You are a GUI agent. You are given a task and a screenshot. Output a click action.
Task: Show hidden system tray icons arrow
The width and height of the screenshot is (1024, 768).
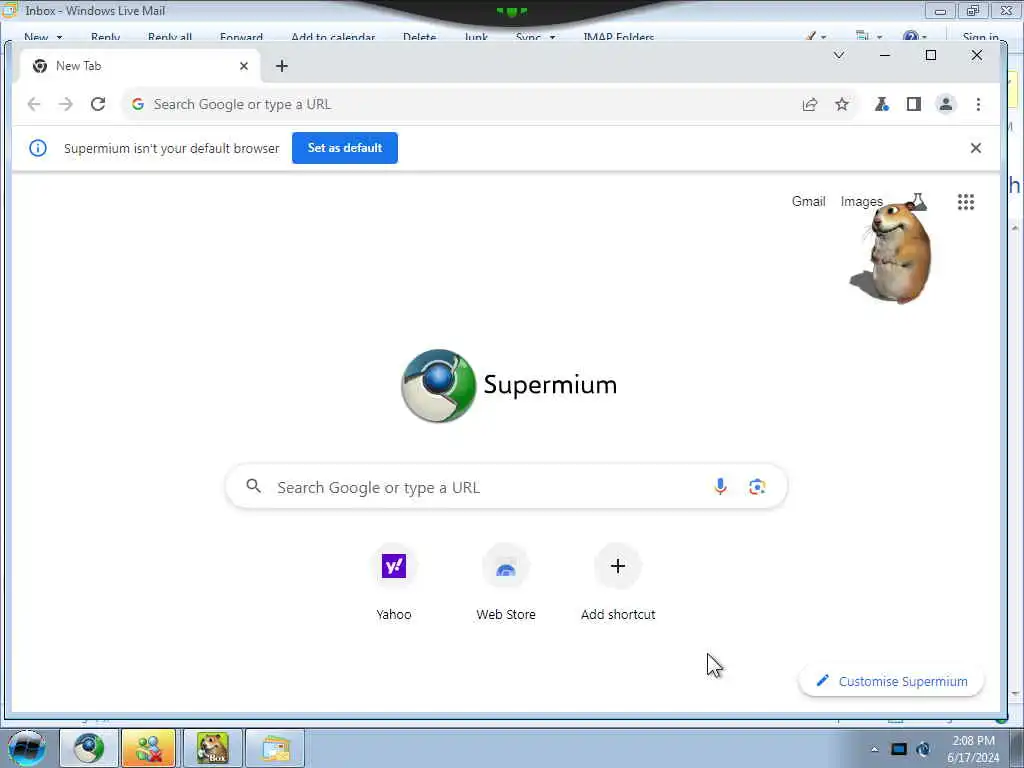[874, 749]
